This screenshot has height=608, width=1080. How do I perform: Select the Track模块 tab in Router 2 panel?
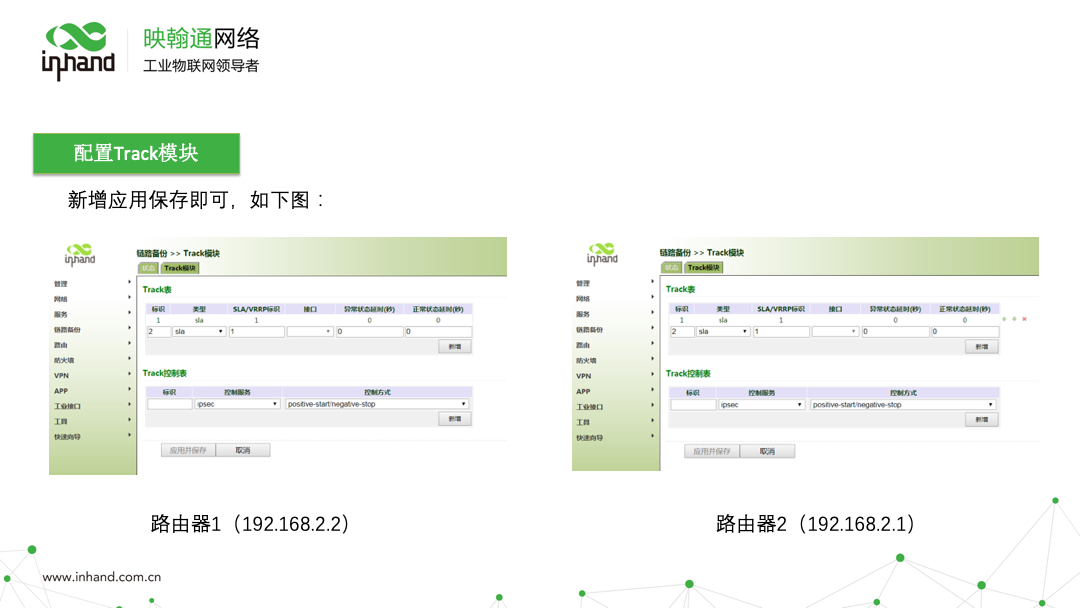(x=704, y=267)
